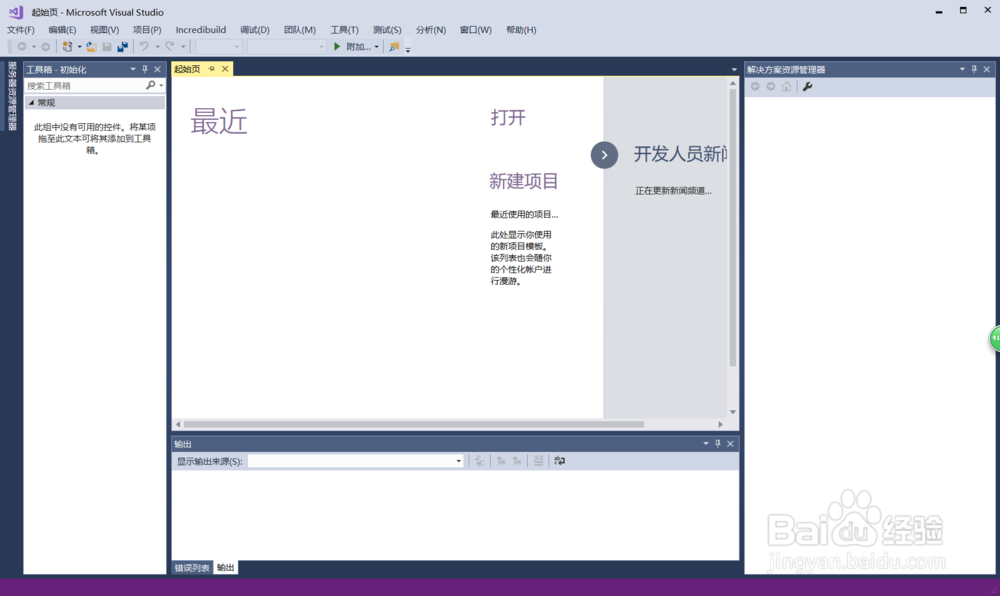The image size is (1000, 596).
Task: Open the toolbar overflow options arrow
Action: coord(408,48)
